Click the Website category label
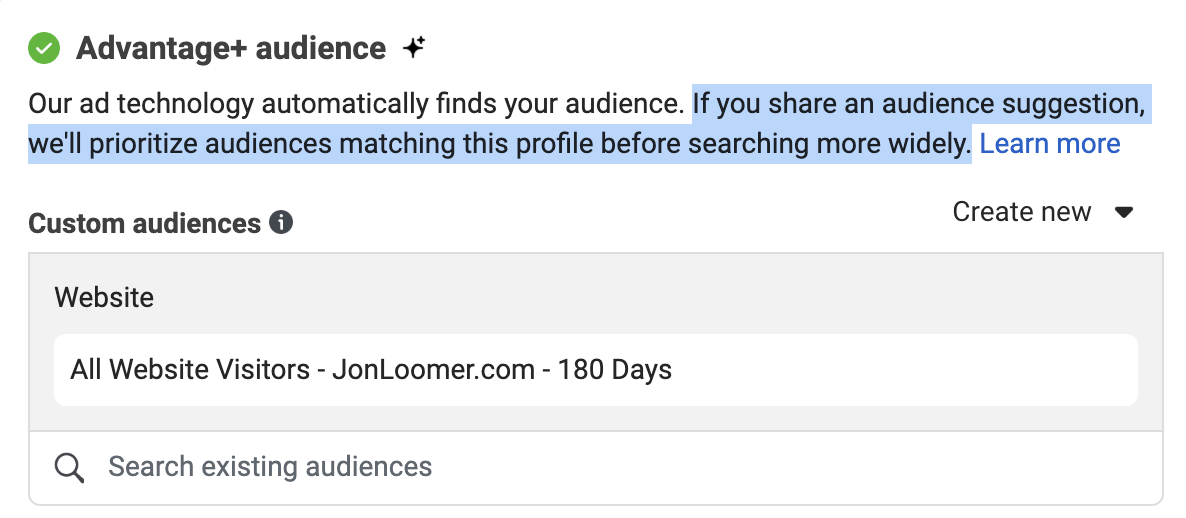The image size is (1186, 518). pyautogui.click(x=104, y=297)
